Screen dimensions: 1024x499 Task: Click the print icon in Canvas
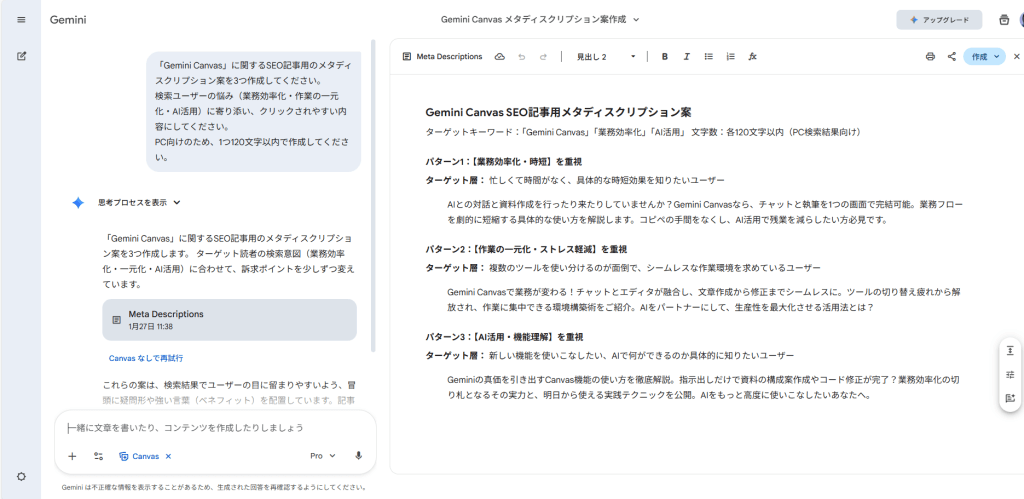click(930, 57)
